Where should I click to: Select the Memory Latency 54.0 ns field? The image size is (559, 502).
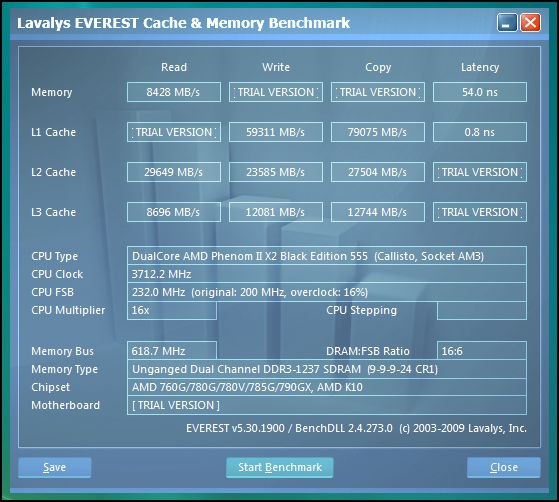480,92
